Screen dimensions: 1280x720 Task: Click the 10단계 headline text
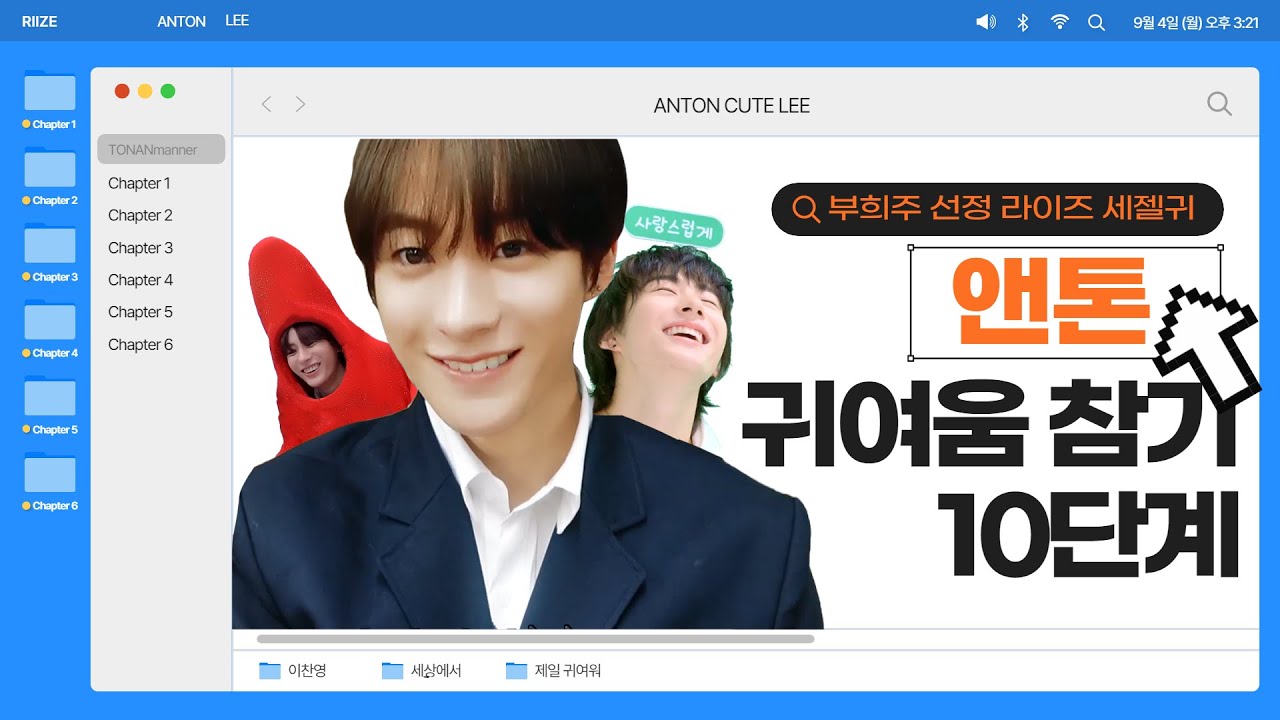[1088, 534]
